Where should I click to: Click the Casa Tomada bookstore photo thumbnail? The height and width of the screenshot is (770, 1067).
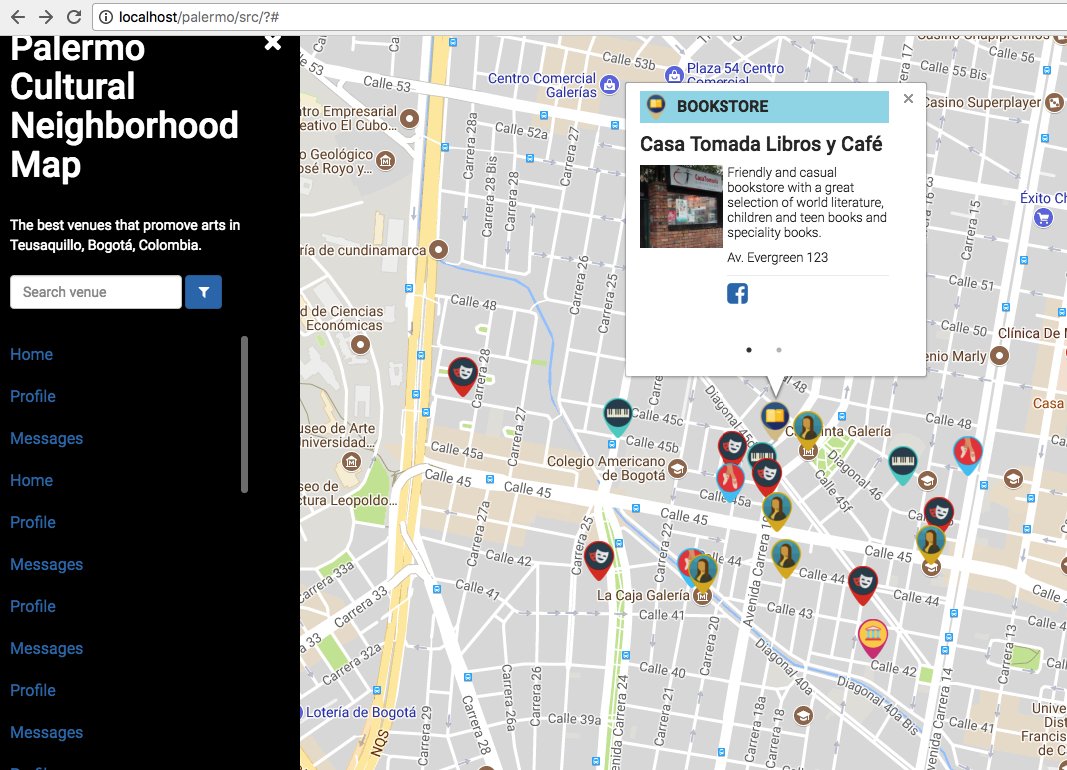click(x=681, y=206)
